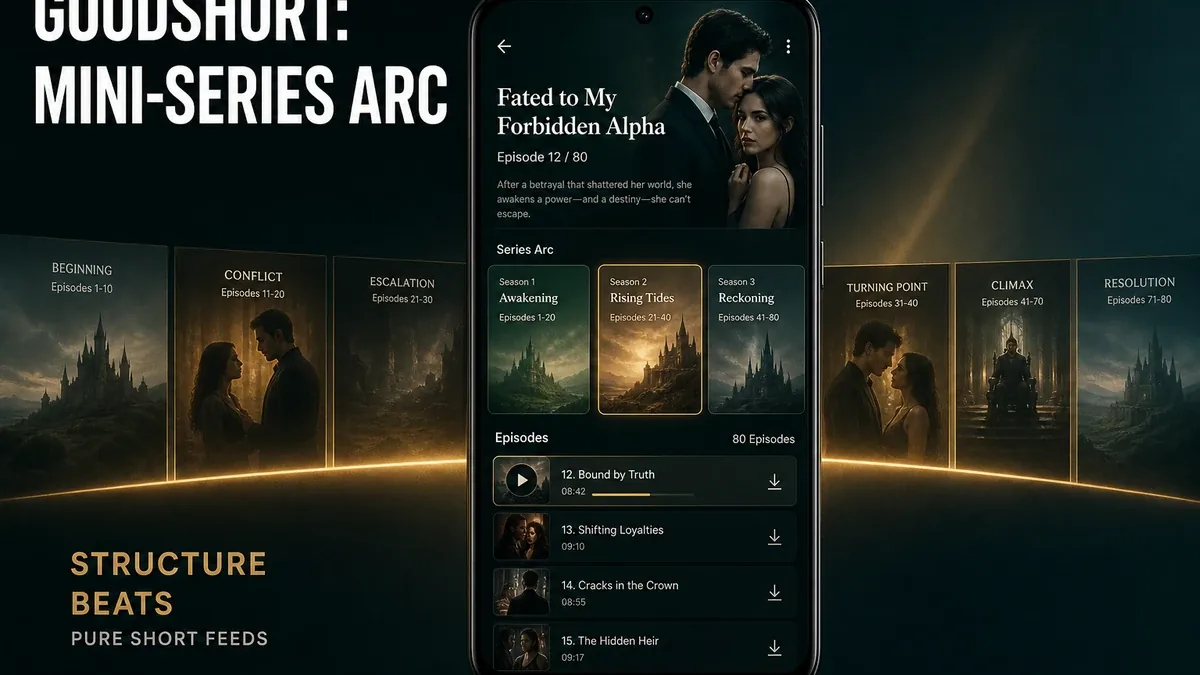
Task: Click the Series Arc heading
Action: [x=525, y=249]
